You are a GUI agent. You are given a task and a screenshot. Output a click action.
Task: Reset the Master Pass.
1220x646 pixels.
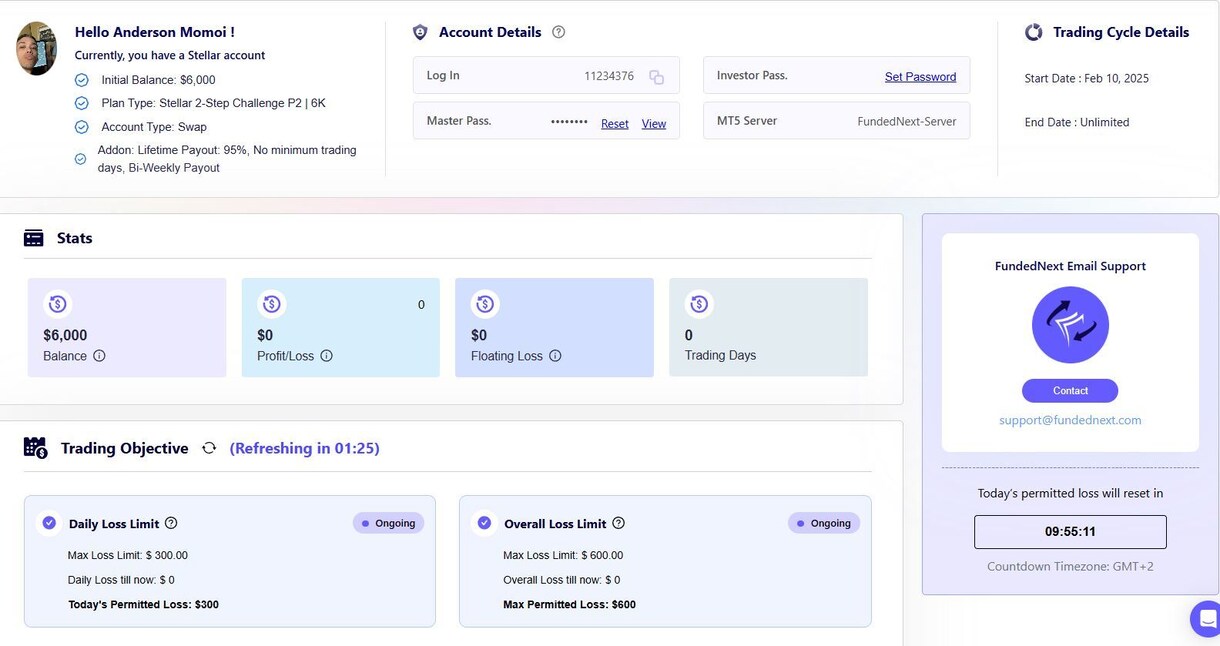click(615, 124)
